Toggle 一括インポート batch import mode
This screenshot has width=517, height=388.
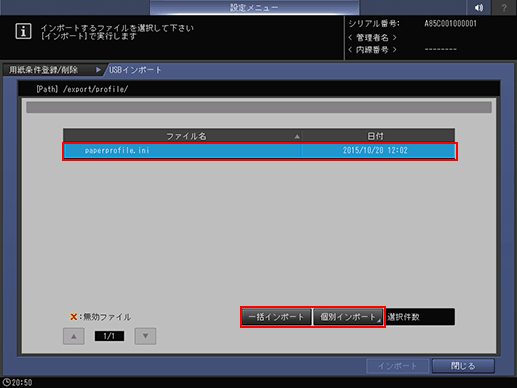click(x=276, y=317)
